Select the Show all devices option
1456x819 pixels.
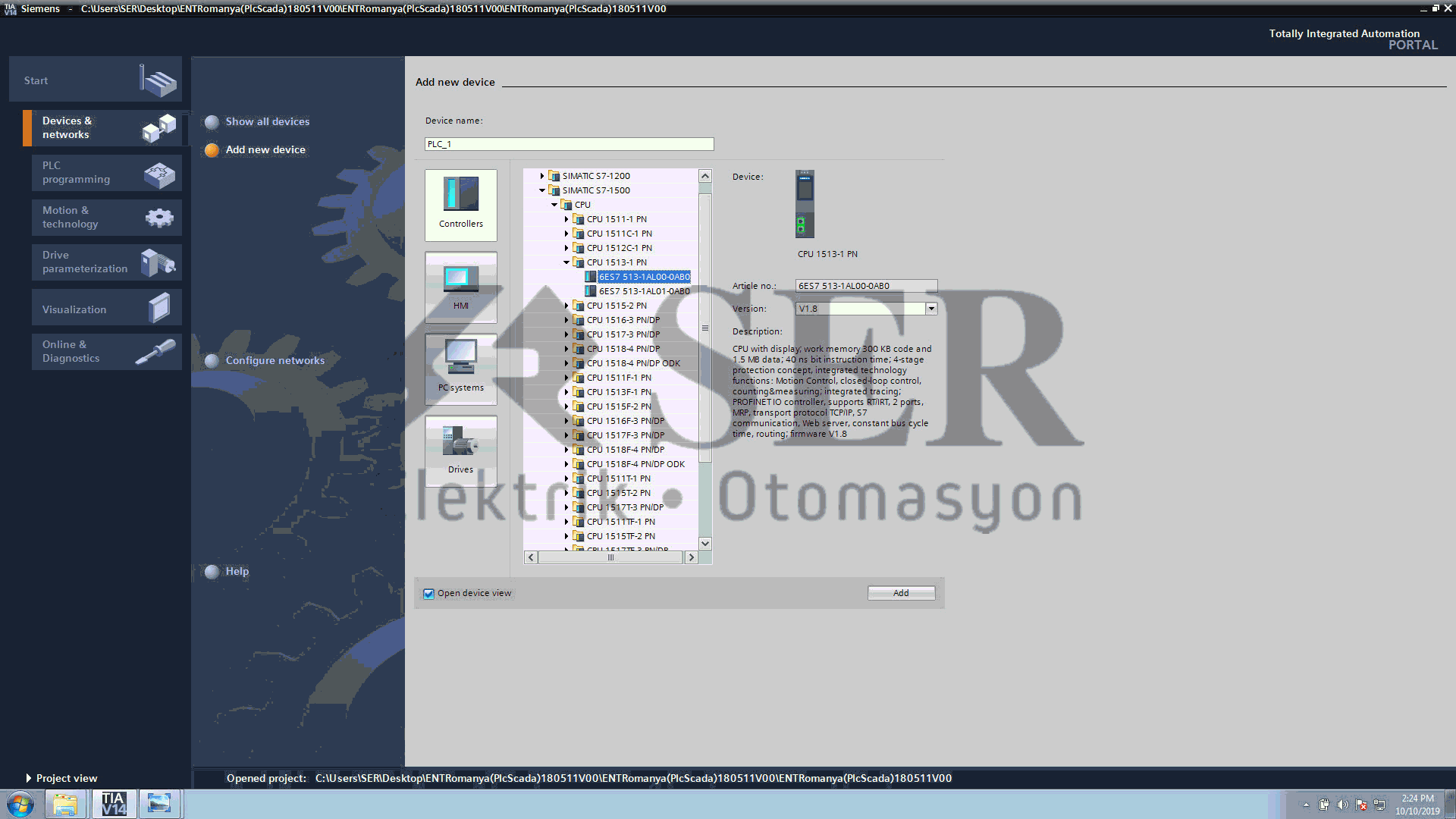click(x=267, y=121)
